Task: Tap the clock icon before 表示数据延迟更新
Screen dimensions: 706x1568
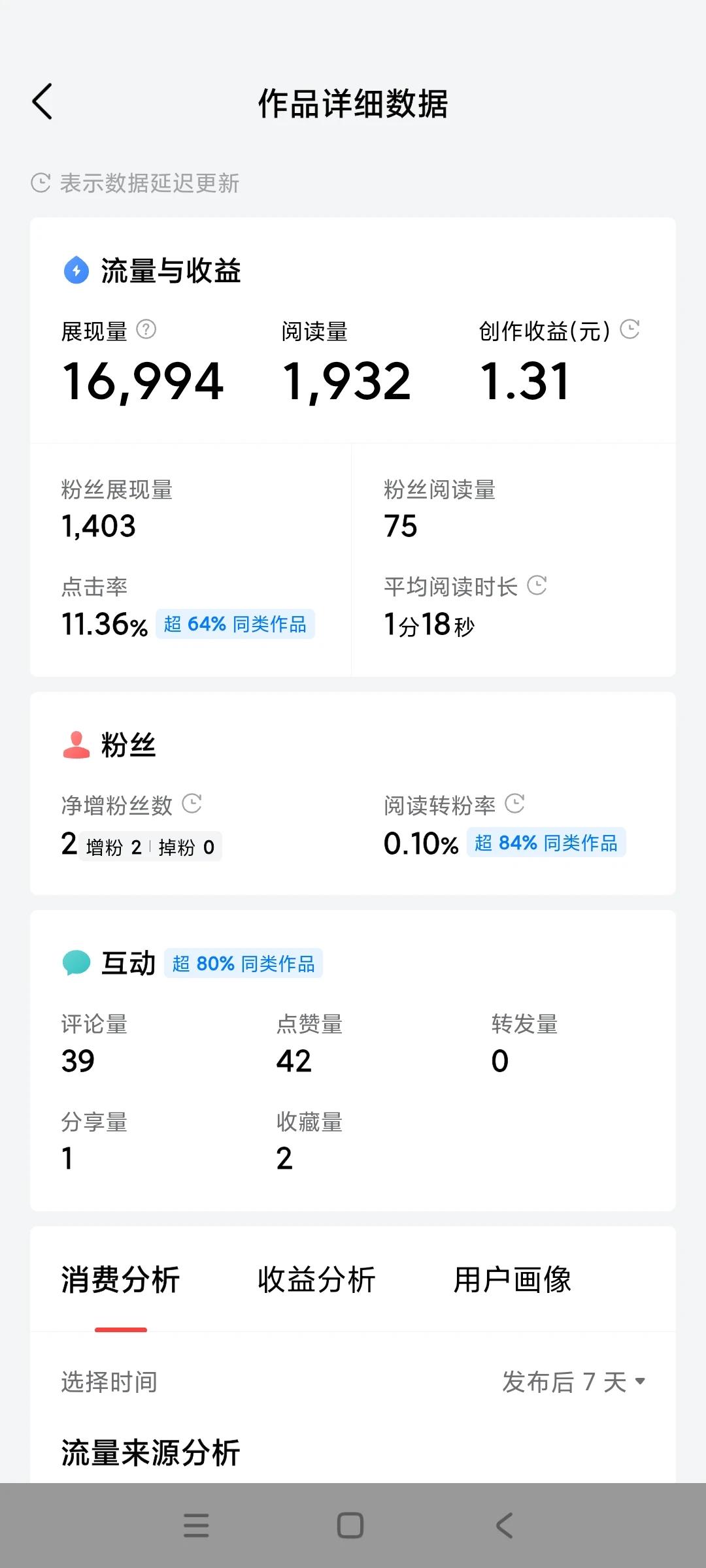Action: (x=41, y=183)
